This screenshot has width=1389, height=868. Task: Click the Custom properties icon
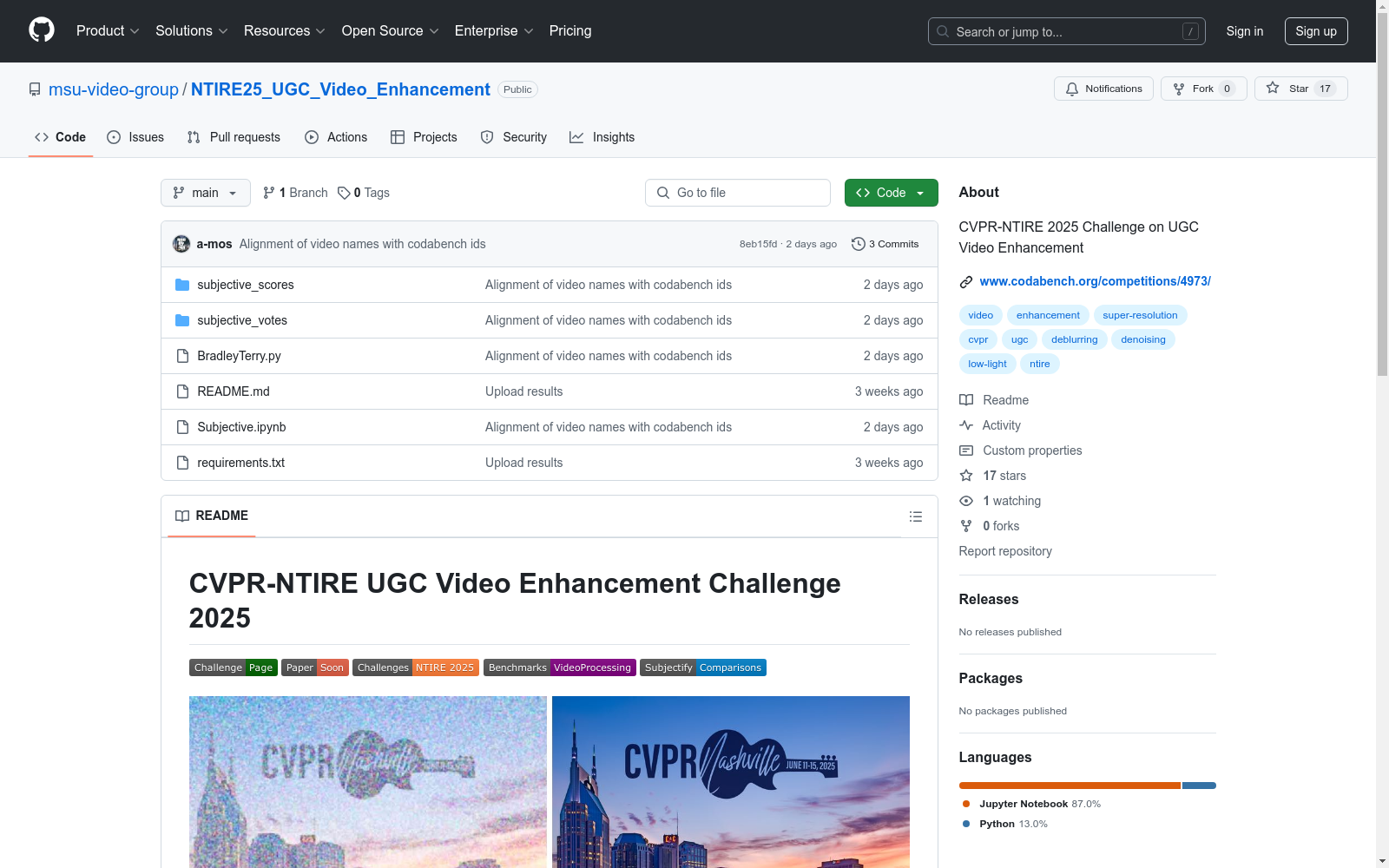point(966,450)
